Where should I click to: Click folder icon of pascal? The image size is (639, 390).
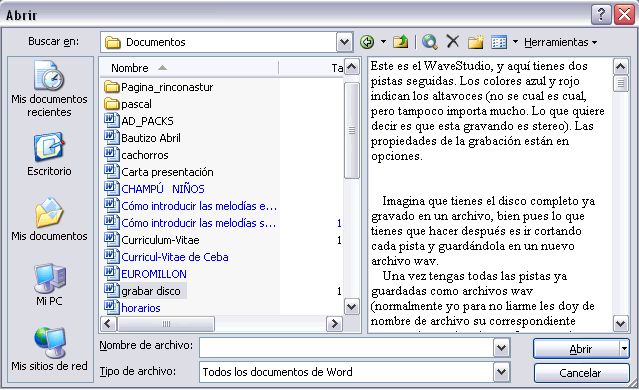111,104
